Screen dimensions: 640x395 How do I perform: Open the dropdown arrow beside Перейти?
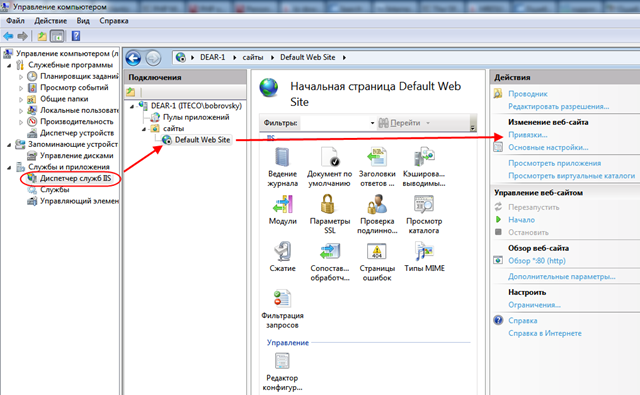(x=428, y=123)
